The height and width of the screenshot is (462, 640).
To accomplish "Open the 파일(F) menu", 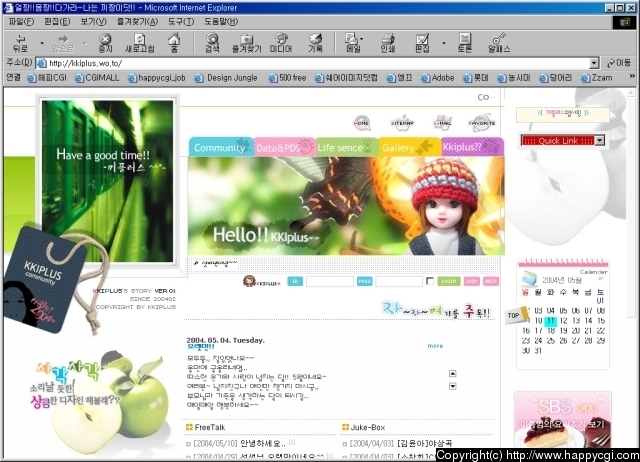I will pos(21,22).
